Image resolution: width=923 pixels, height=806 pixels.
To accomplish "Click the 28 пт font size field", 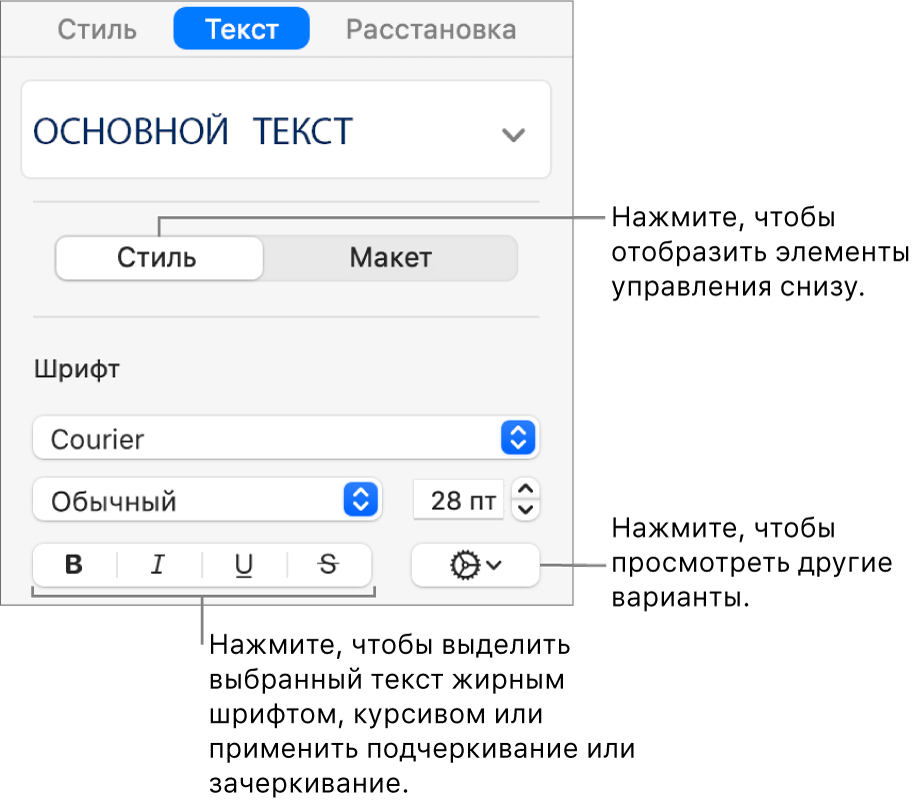I will 458,500.
